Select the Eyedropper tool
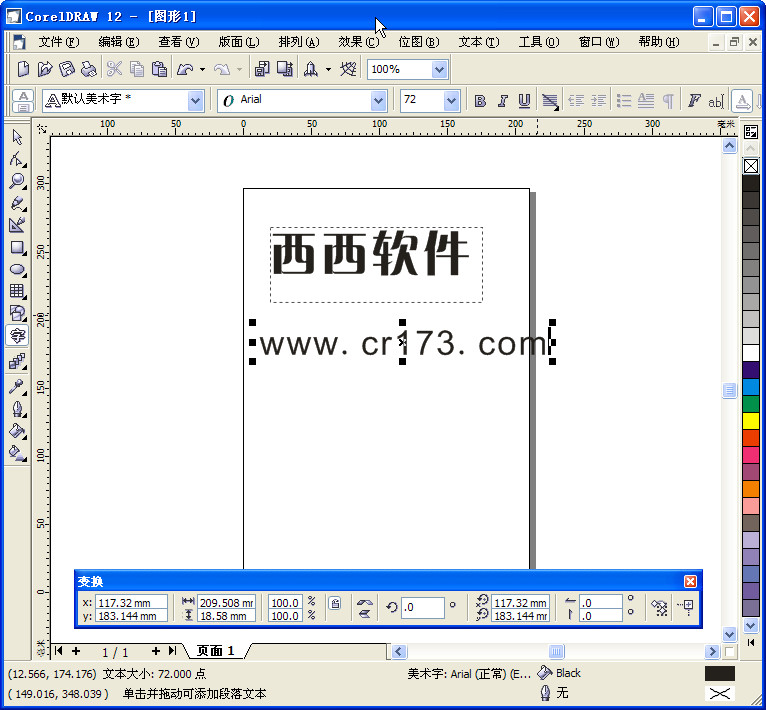The width and height of the screenshot is (766, 710). (17, 387)
